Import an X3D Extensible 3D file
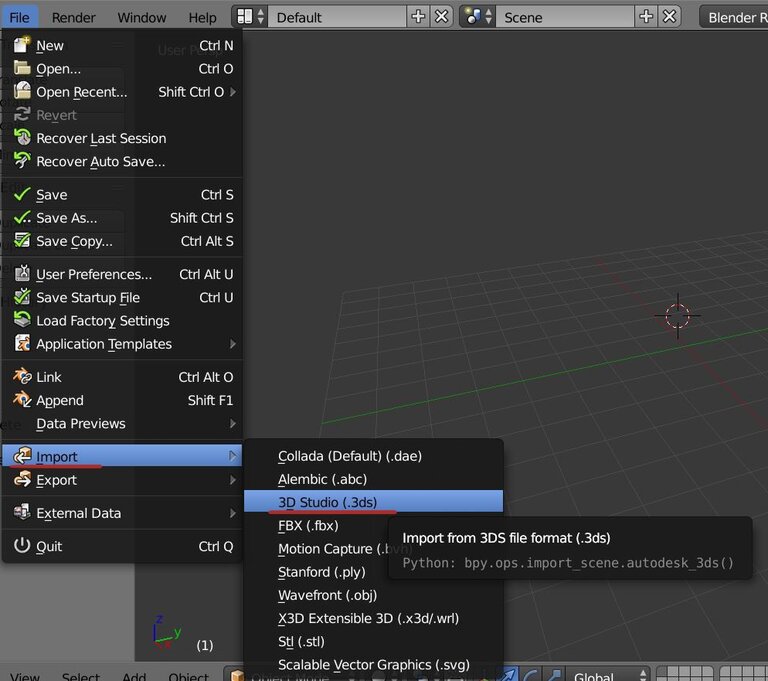The height and width of the screenshot is (681, 768). (x=374, y=618)
